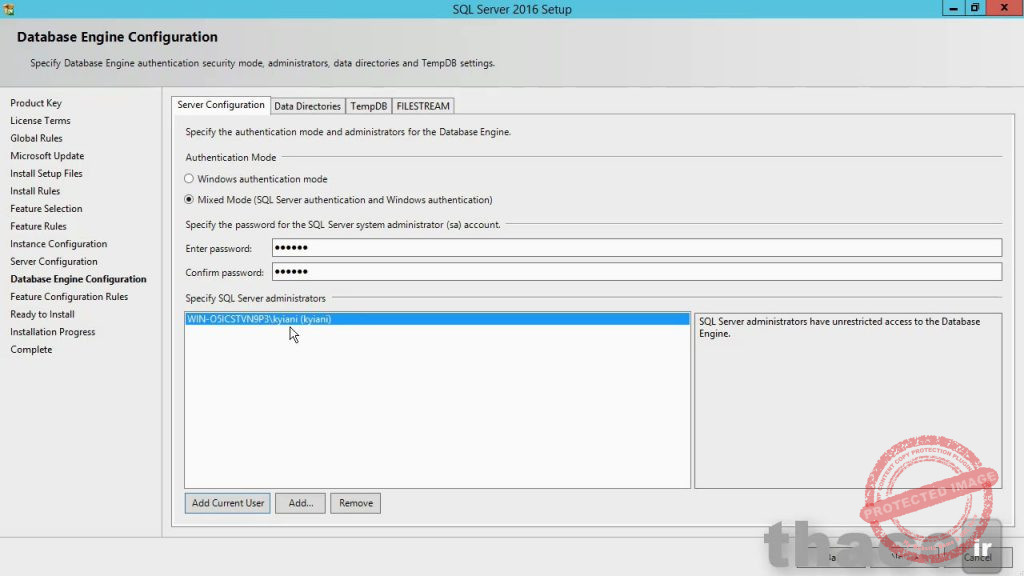
Task: Open the Product Key step
Action: click(36, 103)
